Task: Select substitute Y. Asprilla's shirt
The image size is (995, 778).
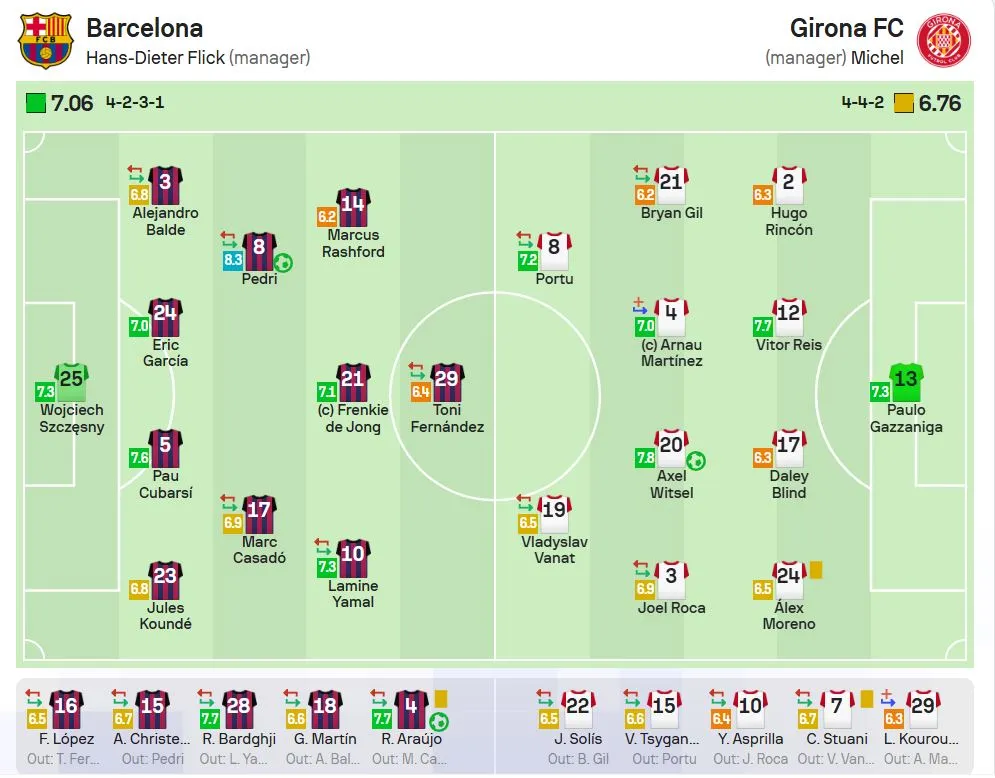Action: point(751,708)
